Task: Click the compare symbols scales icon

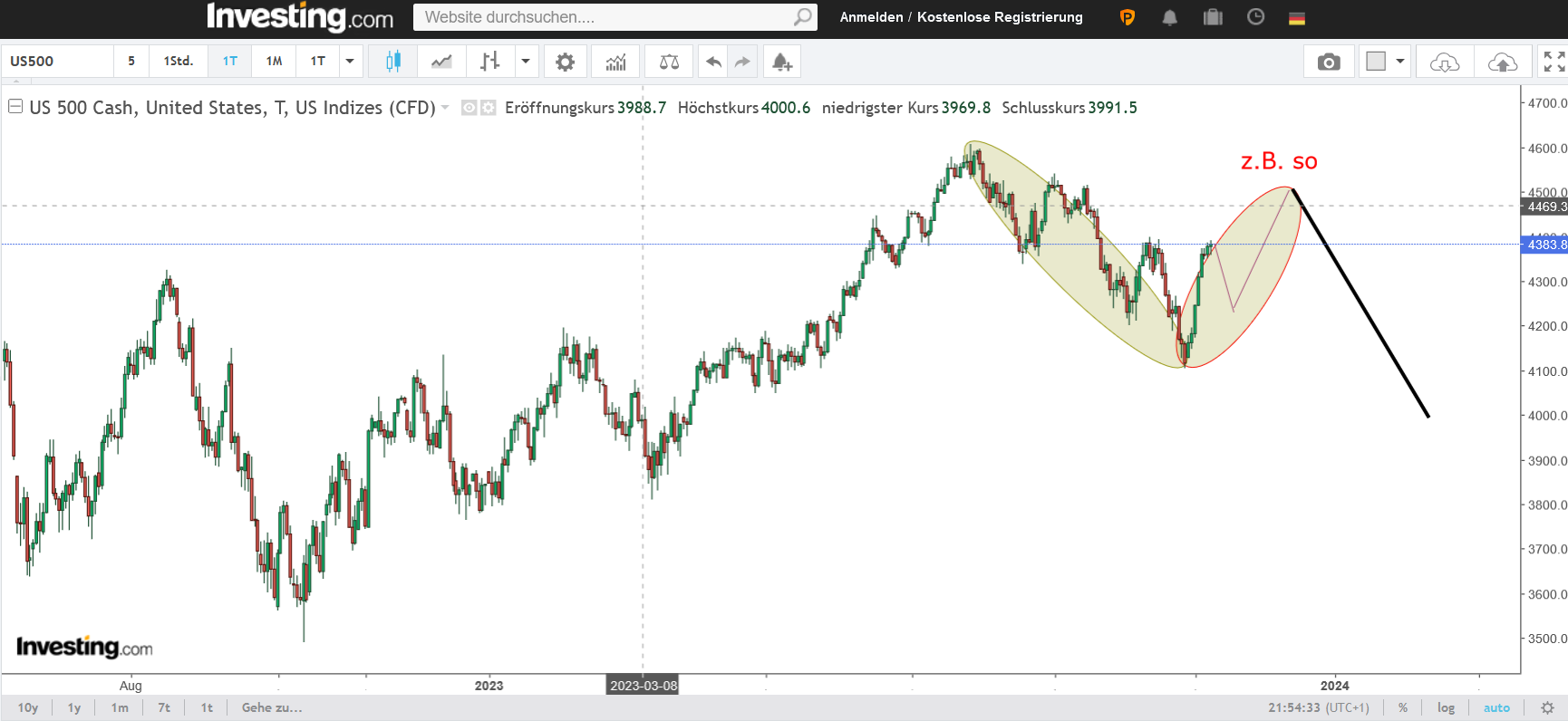Action: coord(669,62)
